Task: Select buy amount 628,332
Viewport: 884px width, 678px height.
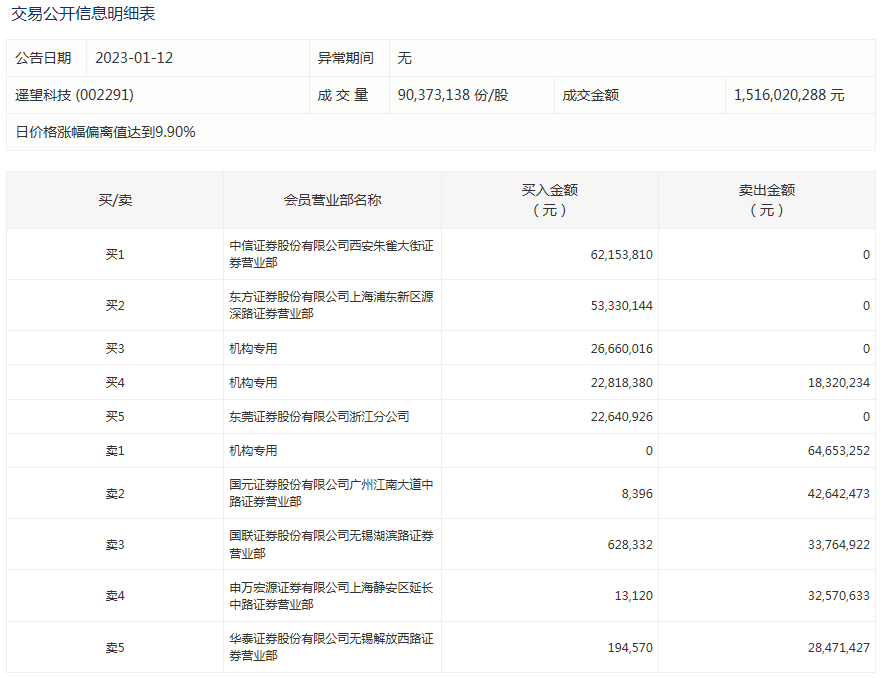Action: point(630,545)
